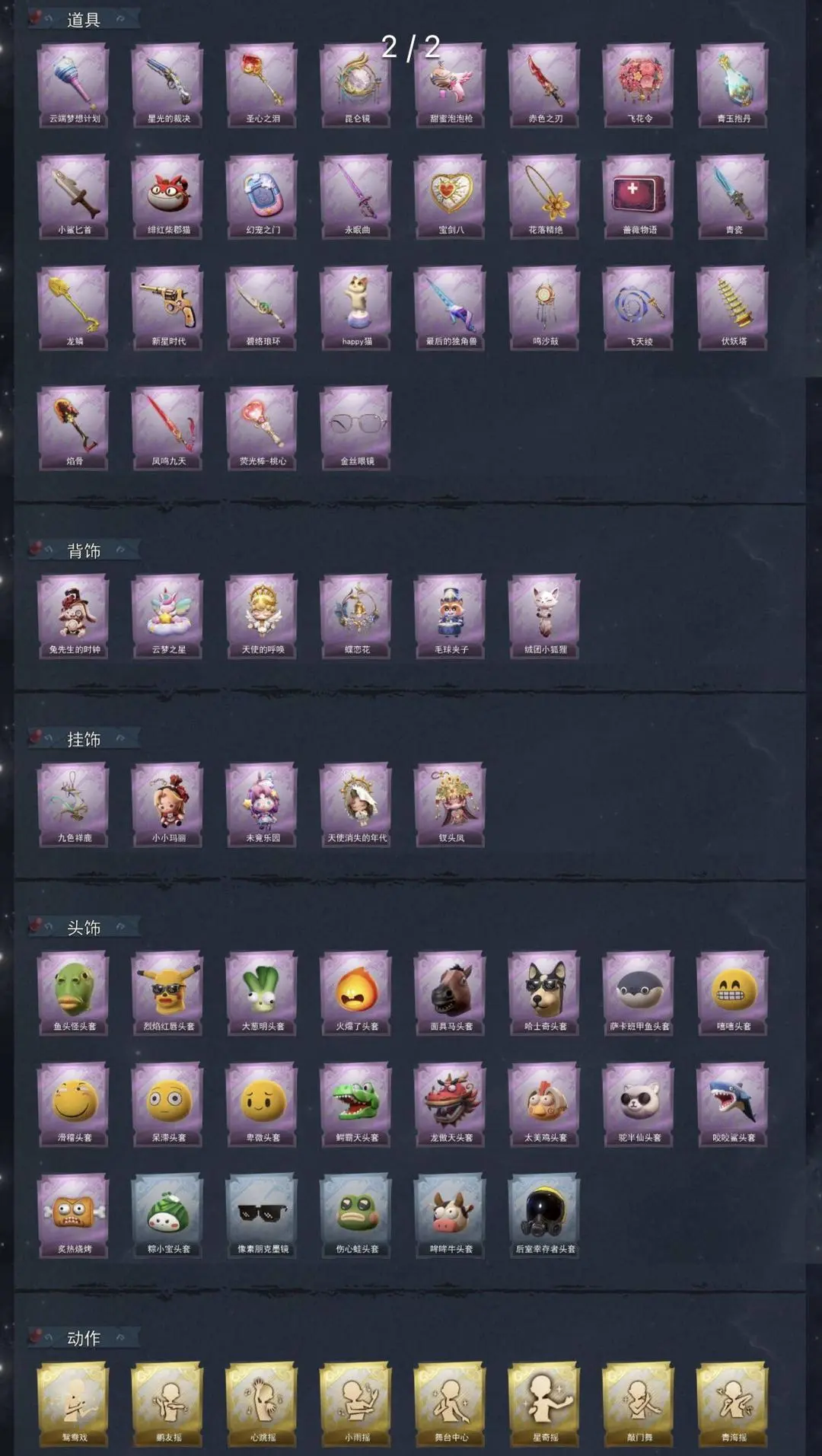Screen dimensions: 822x1456
Task: Select the happy猫 item icon
Action: point(357,307)
